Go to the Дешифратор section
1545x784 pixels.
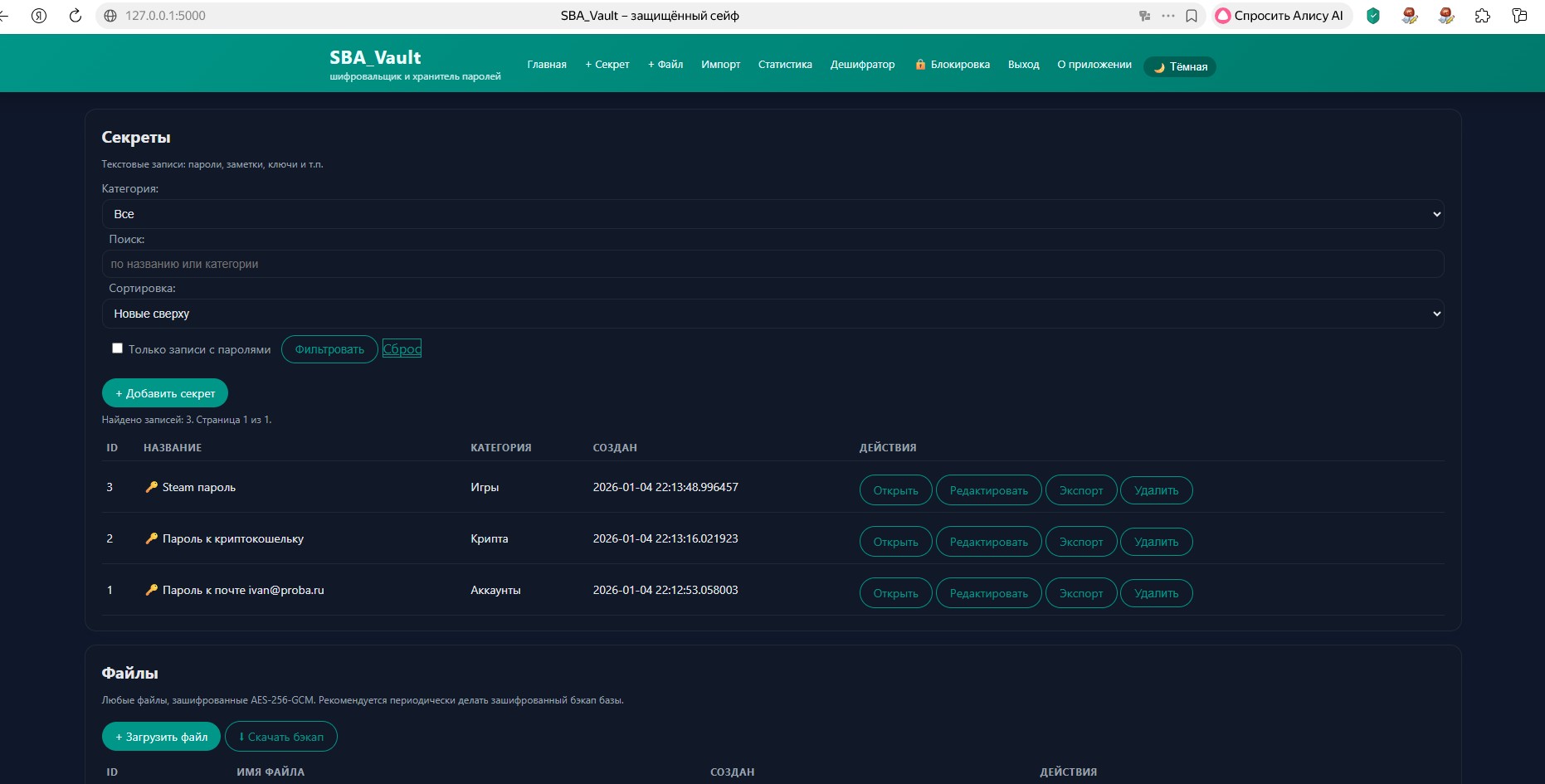pyautogui.click(x=862, y=64)
